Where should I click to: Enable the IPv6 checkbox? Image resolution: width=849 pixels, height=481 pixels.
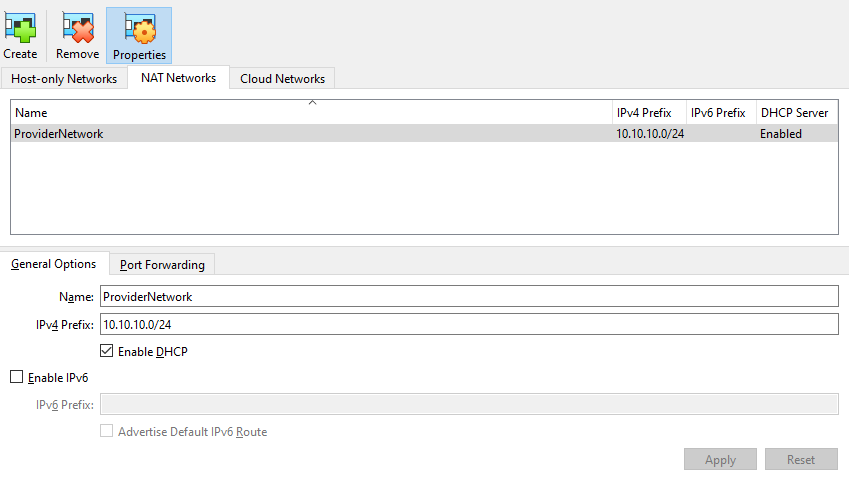click(x=16, y=377)
